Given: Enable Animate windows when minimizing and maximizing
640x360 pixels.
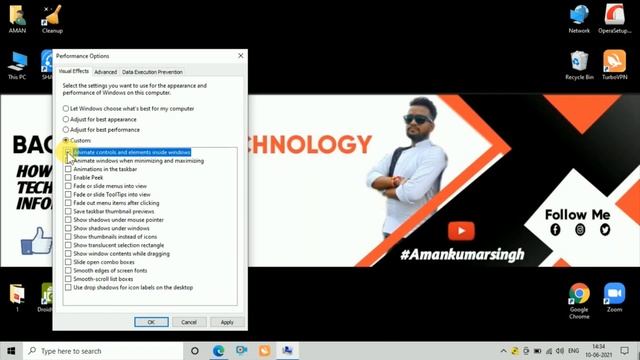Looking at the screenshot, I should 68,161.
